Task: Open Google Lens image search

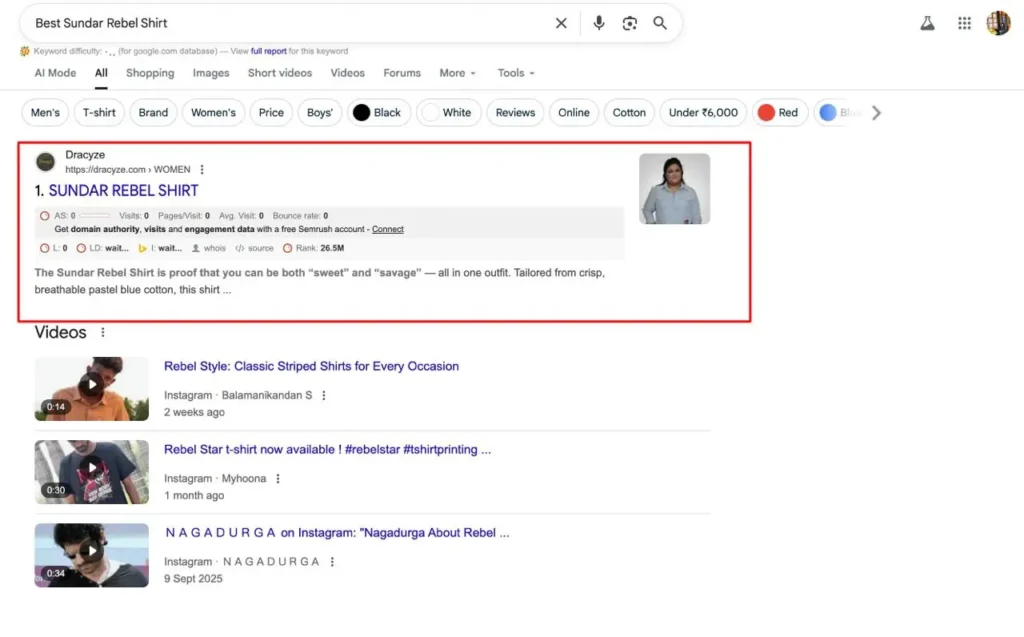Action: pyautogui.click(x=629, y=23)
